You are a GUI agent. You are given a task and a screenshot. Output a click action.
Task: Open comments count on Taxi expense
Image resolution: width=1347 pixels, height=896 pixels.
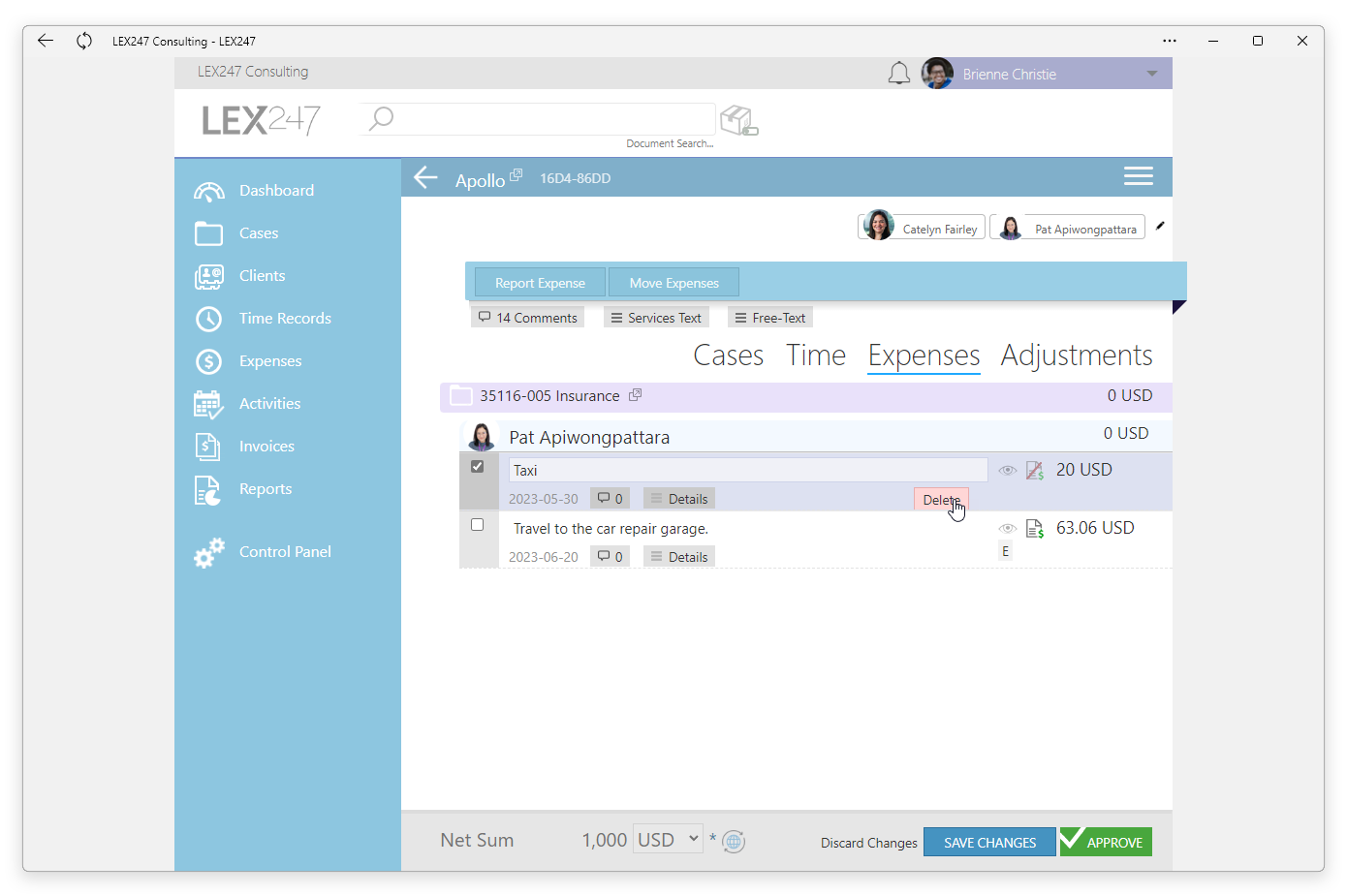coord(610,499)
